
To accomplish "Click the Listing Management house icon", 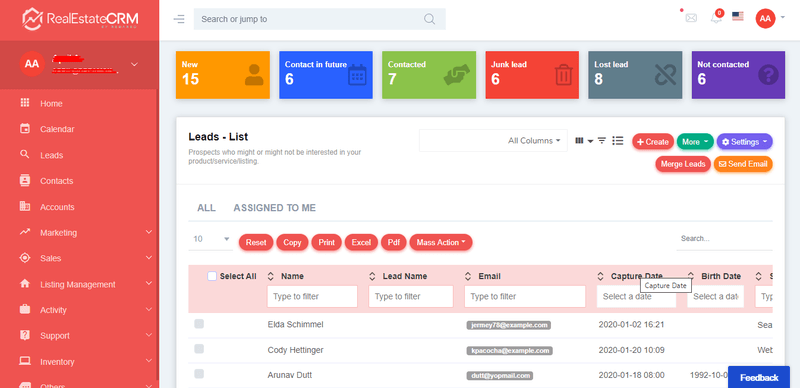I will [x=24, y=283].
